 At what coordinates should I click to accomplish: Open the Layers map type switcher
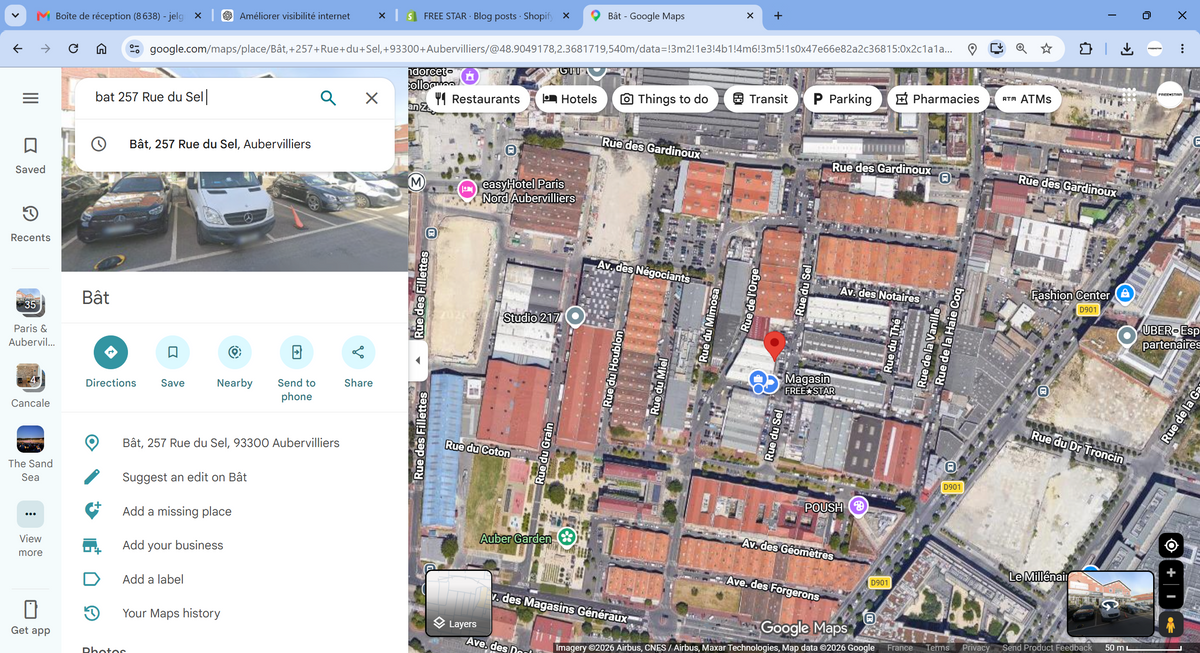coord(458,603)
